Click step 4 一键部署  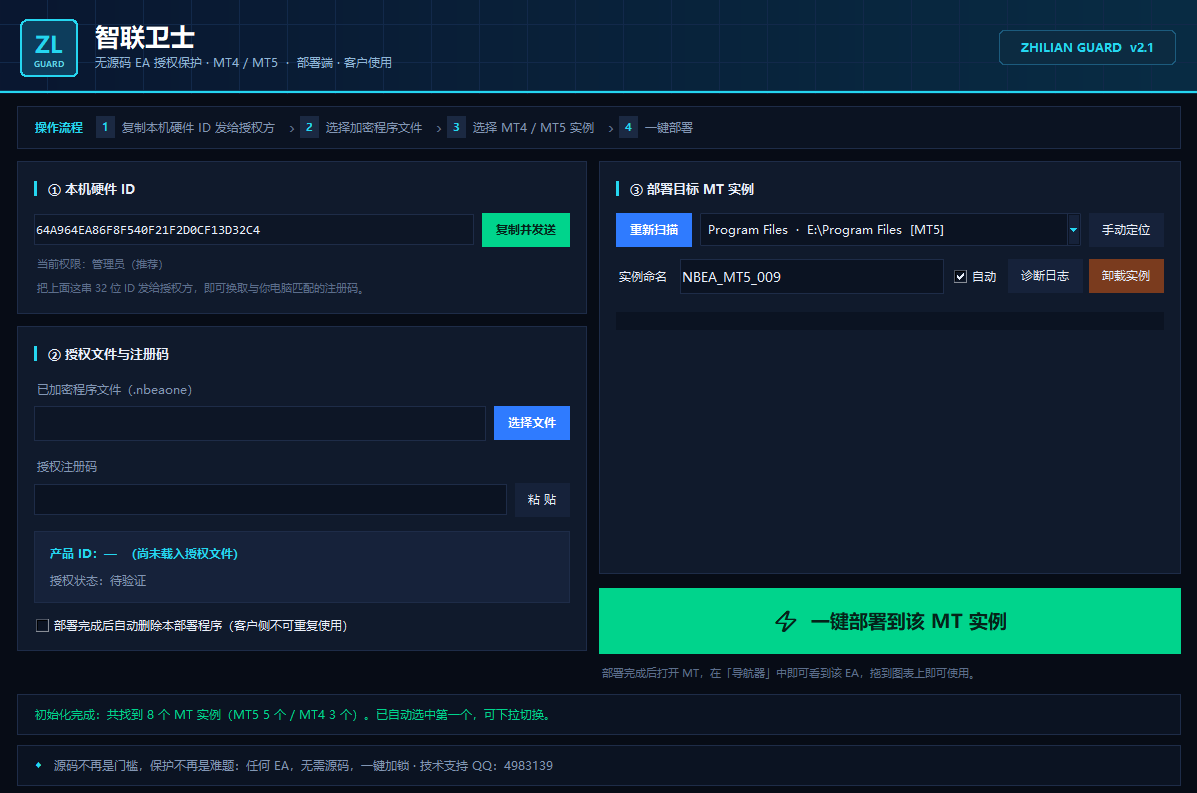(x=657, y=127)
